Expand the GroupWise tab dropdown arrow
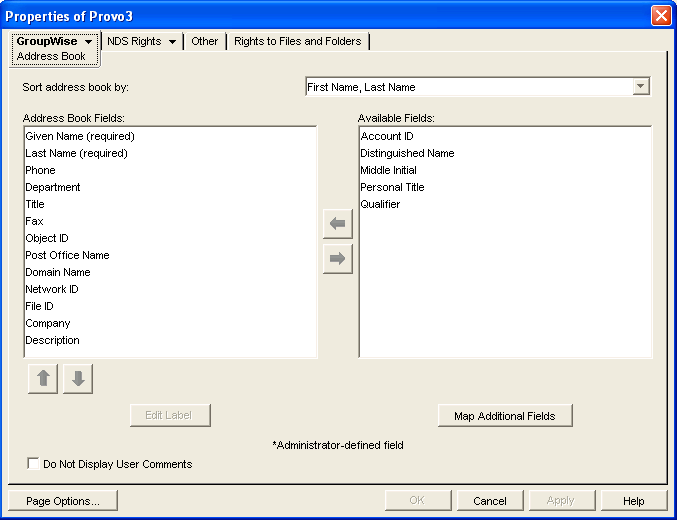677x520 pixels. [89, 41]
